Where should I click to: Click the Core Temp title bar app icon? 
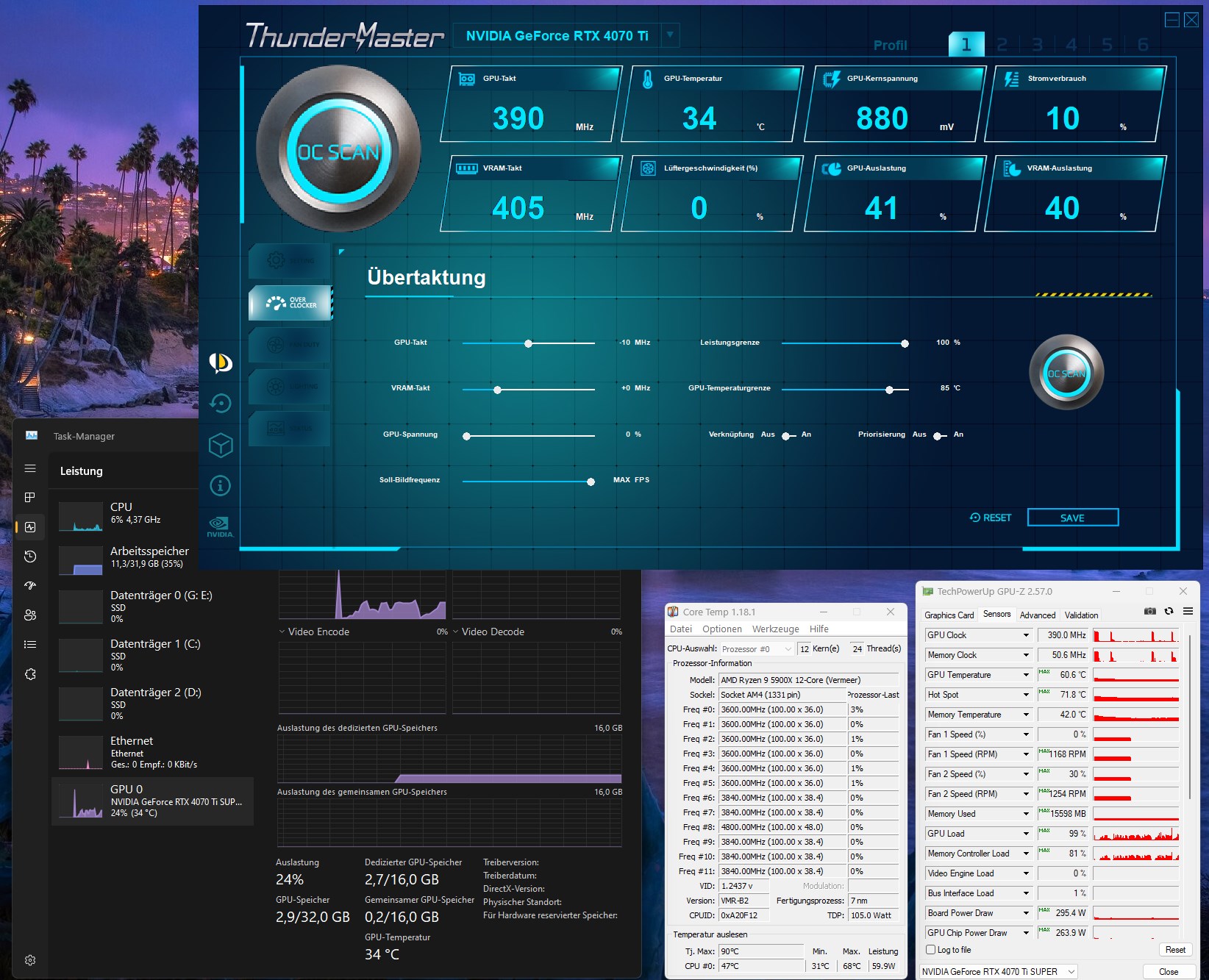673,612
